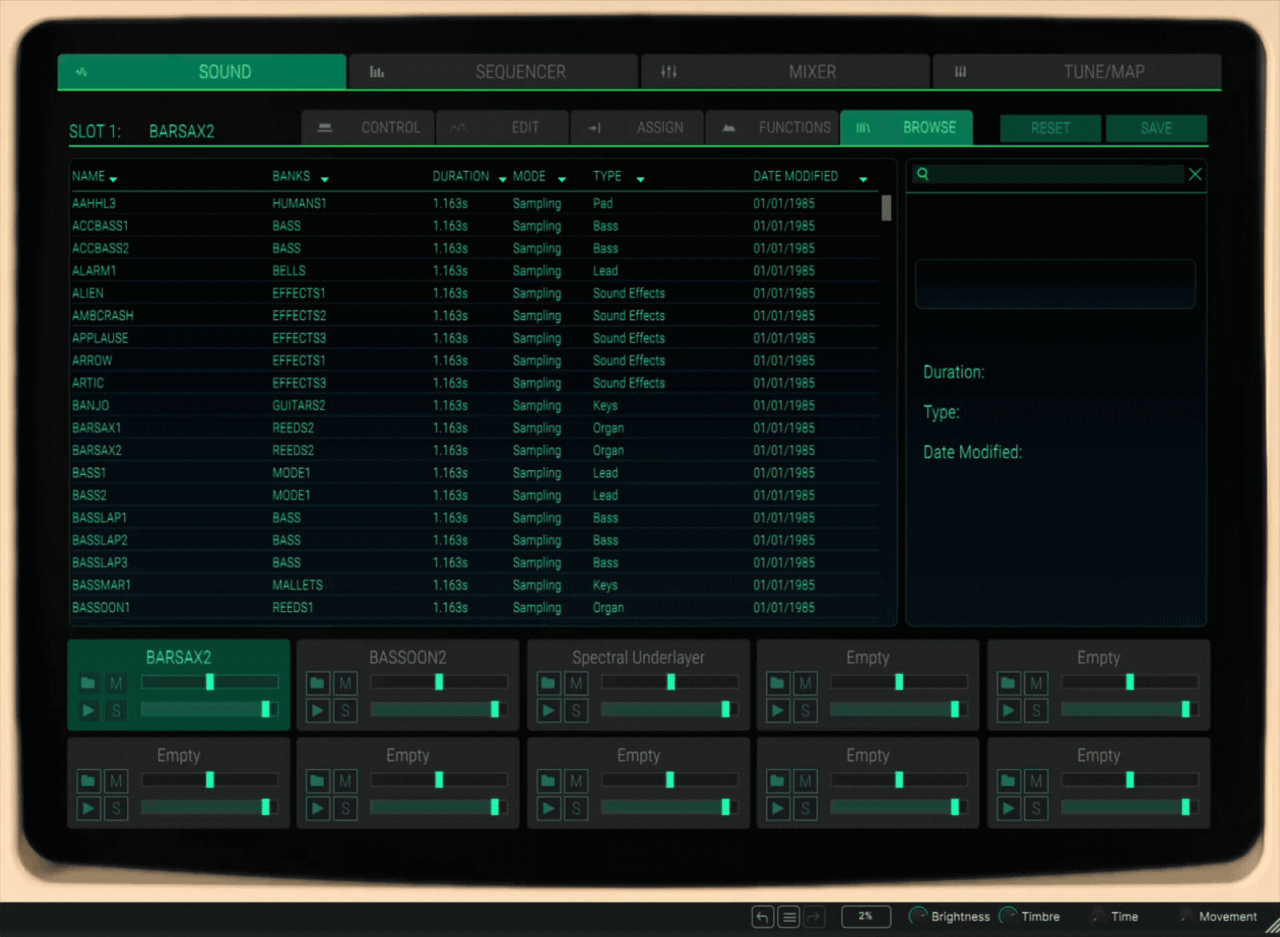This screenshot has height=937, width=1280.
Task: Switch to the TUNE/MAP tab
Action: pos(1077,71)
